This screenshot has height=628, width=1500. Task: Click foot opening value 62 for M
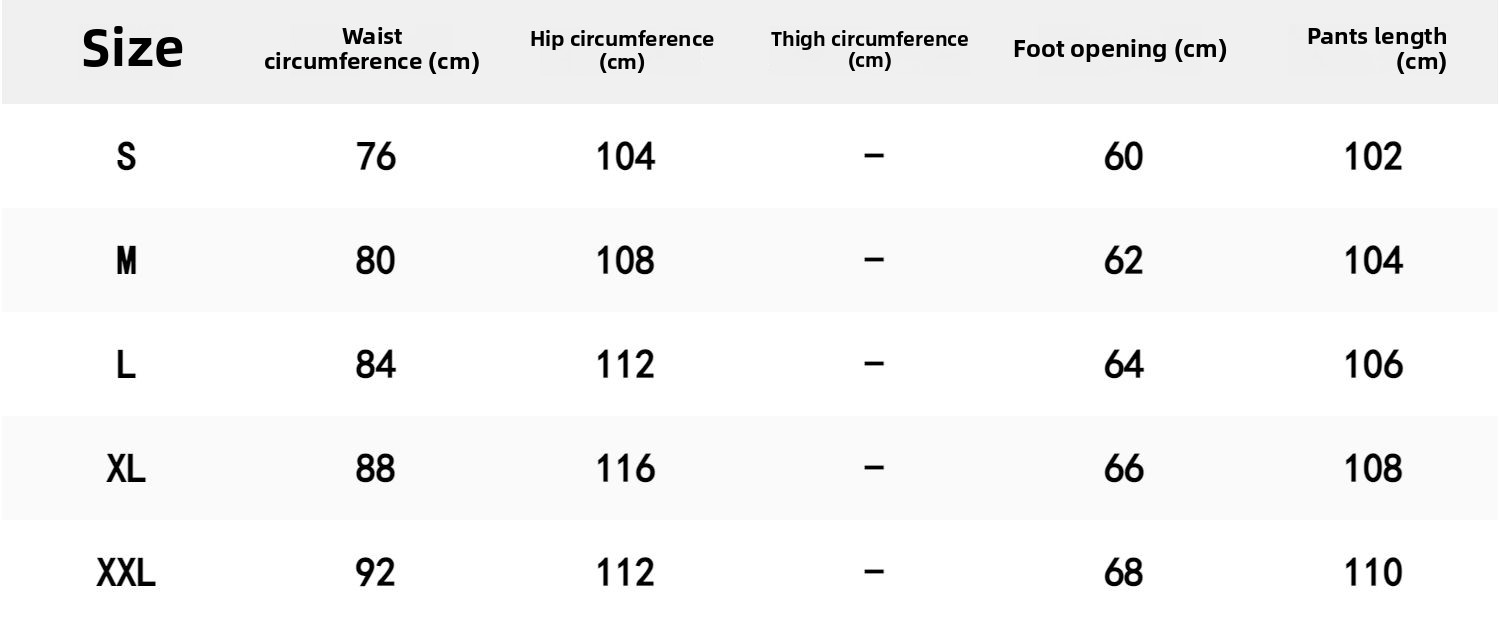point(1123,261)
